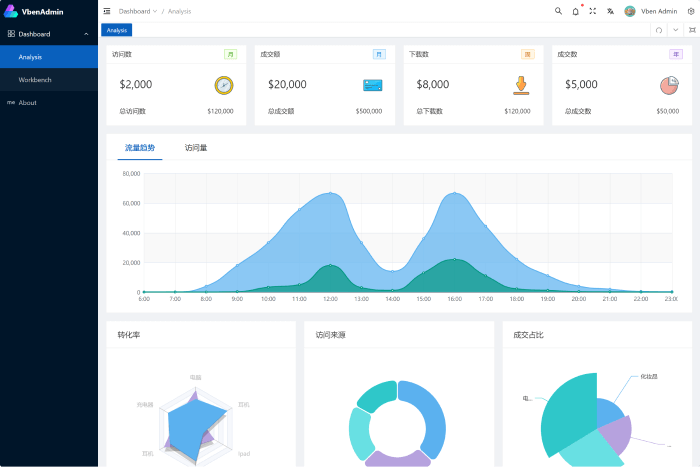Screen dimensions: 700x467
Task: Click the VbenAdmin title text
Action: (42, 12)
